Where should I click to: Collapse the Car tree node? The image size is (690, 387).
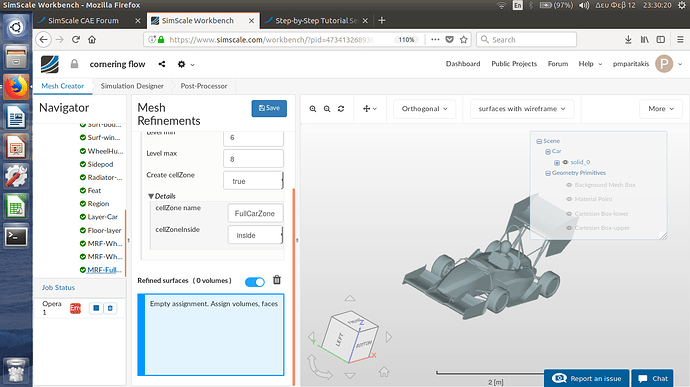click(x=548, y=152)
